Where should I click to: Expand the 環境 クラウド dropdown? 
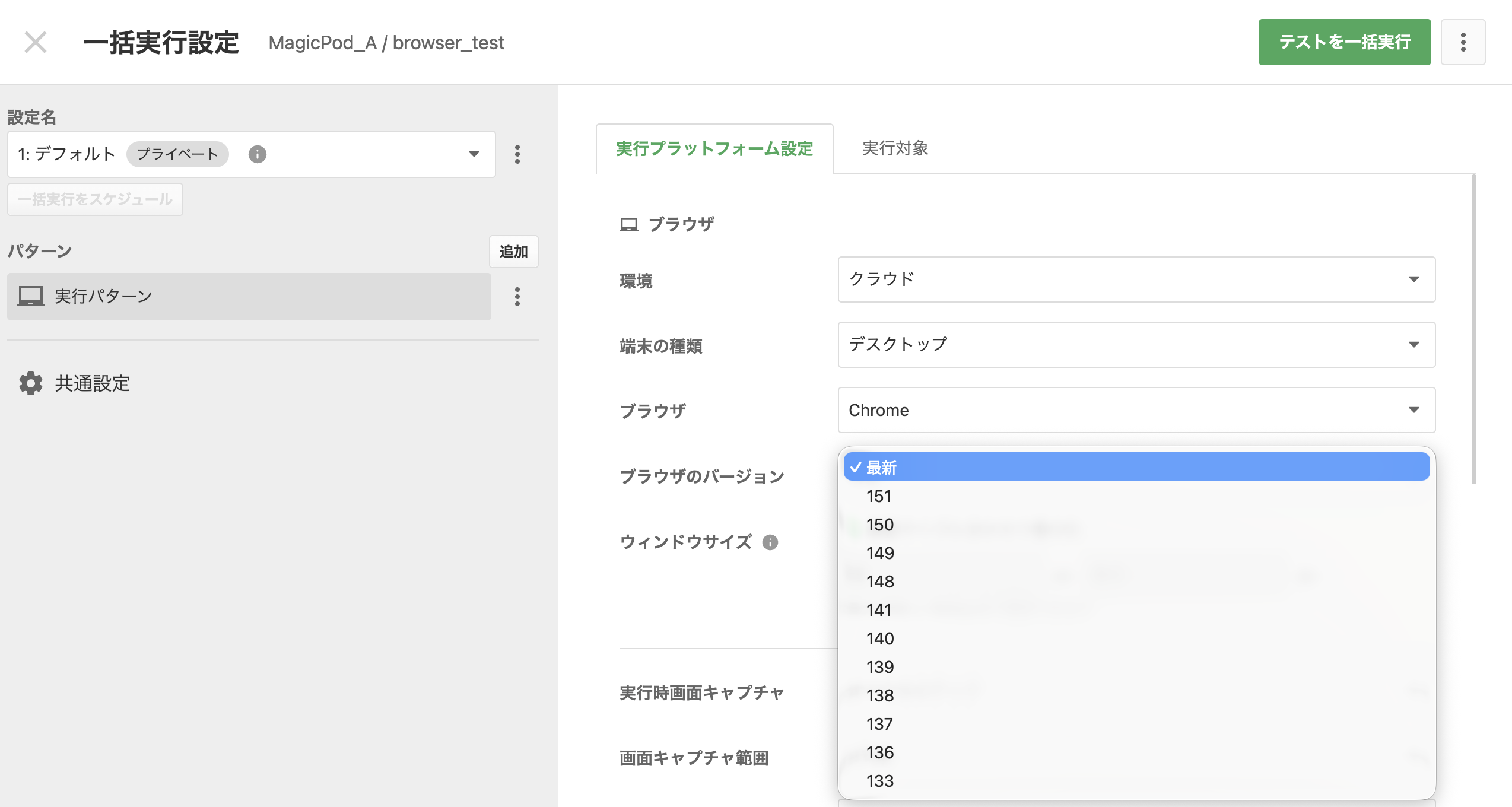point(1136,279)
